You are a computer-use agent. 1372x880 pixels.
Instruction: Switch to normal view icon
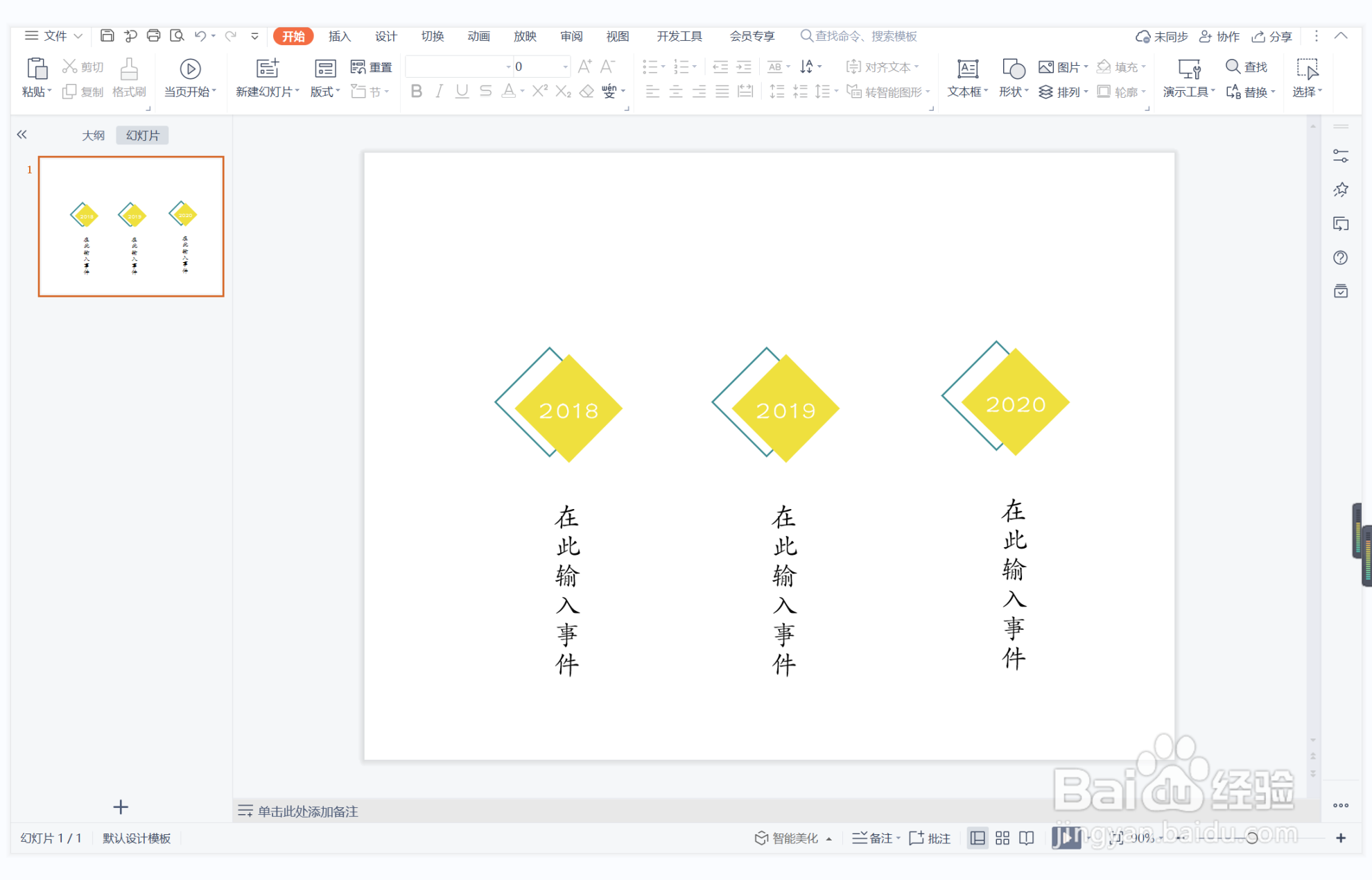tap(978, 838)
